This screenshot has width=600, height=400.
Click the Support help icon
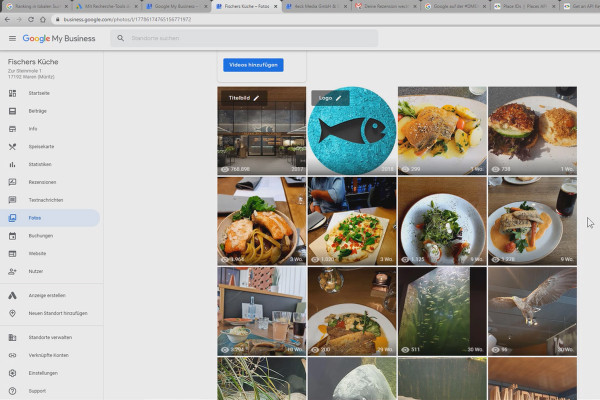pos(12,391)
